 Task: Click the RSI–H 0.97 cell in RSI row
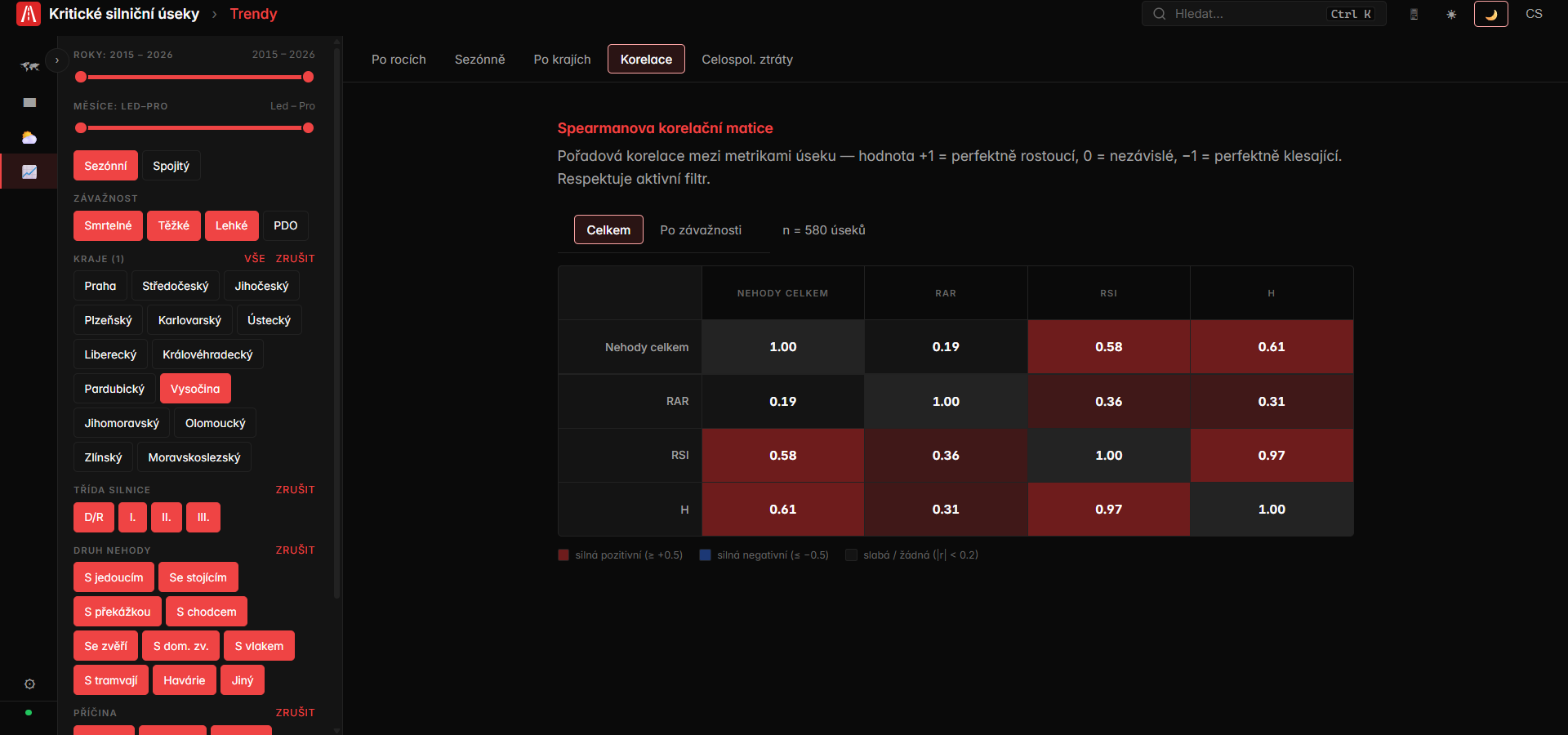(1272, 455)
